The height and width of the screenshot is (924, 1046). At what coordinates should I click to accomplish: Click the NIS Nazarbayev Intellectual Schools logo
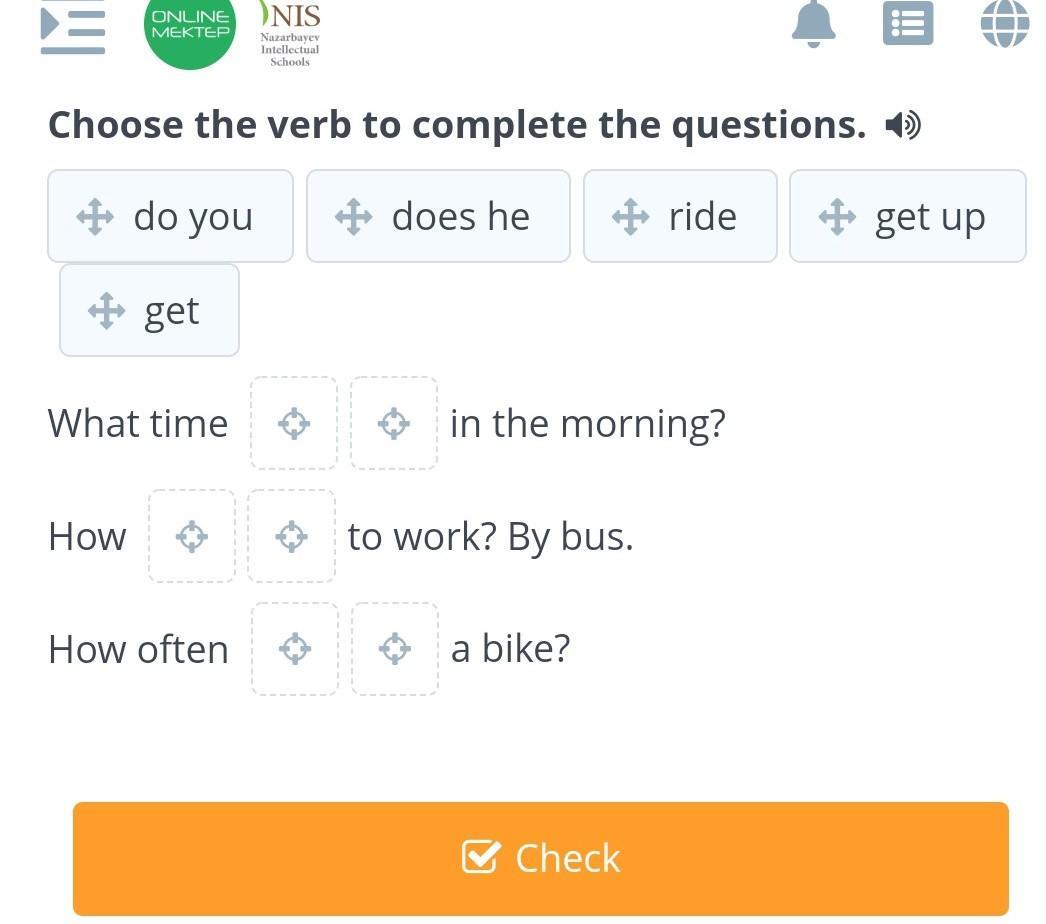coord(290,32)
